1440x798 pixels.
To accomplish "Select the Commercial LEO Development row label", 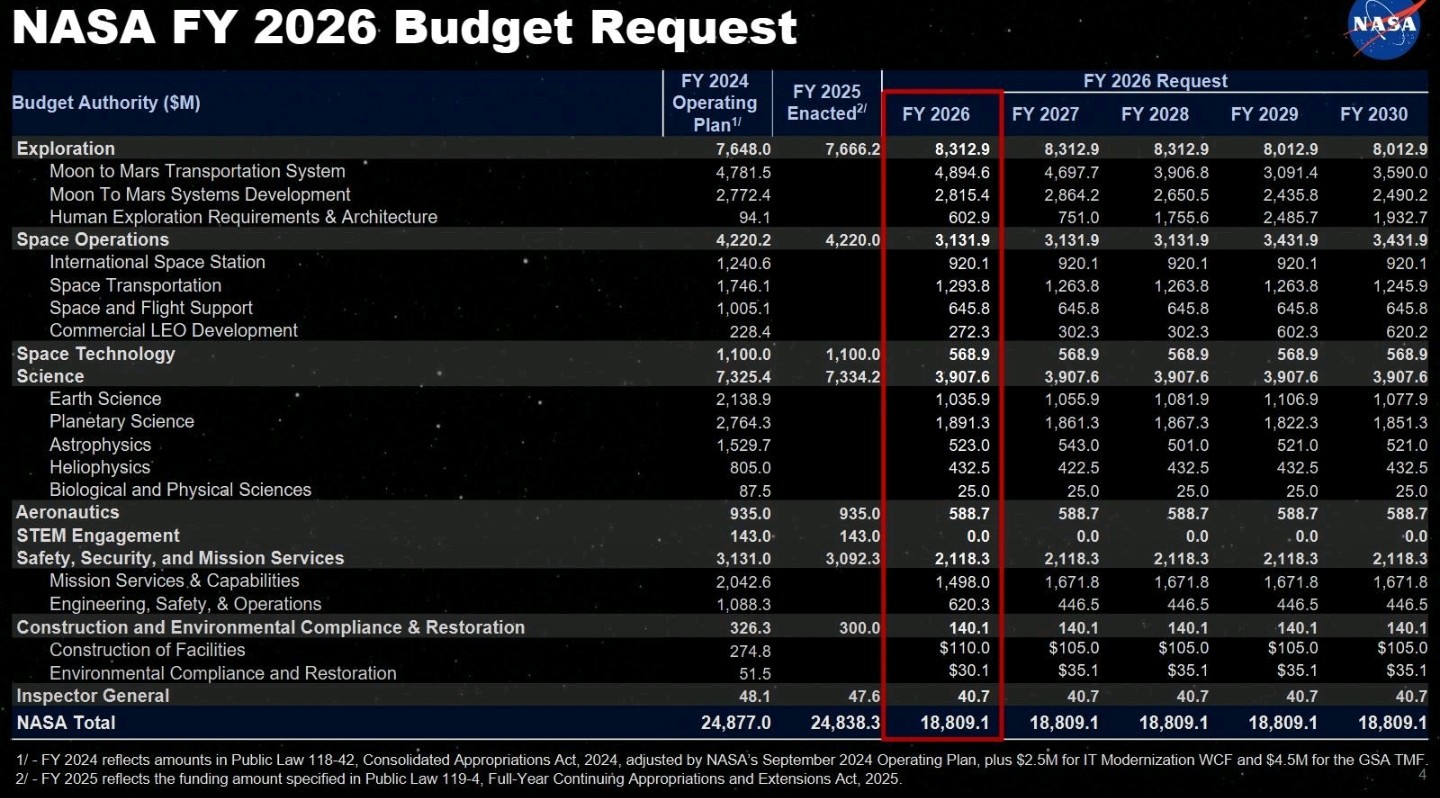I will (173, 330).
